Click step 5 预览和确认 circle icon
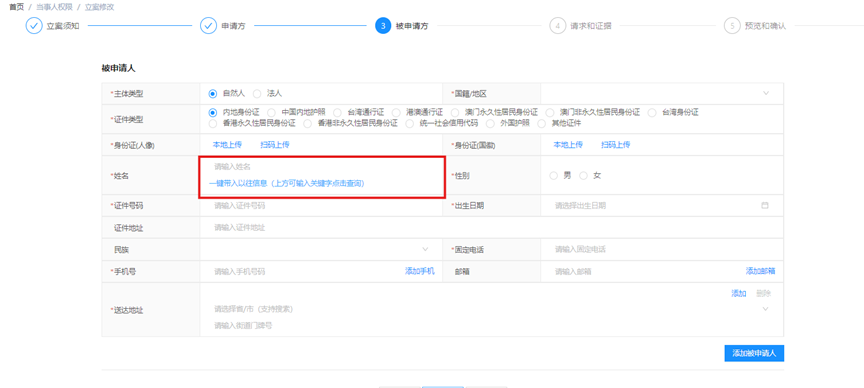The image size is (864, 388). (x=732, y=26)
